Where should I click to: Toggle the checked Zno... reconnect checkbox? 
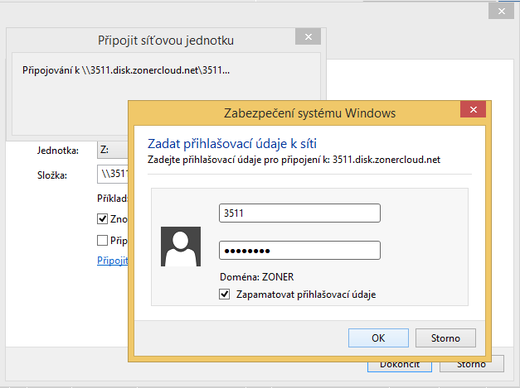pyautogui.click(x=102, y=219)
